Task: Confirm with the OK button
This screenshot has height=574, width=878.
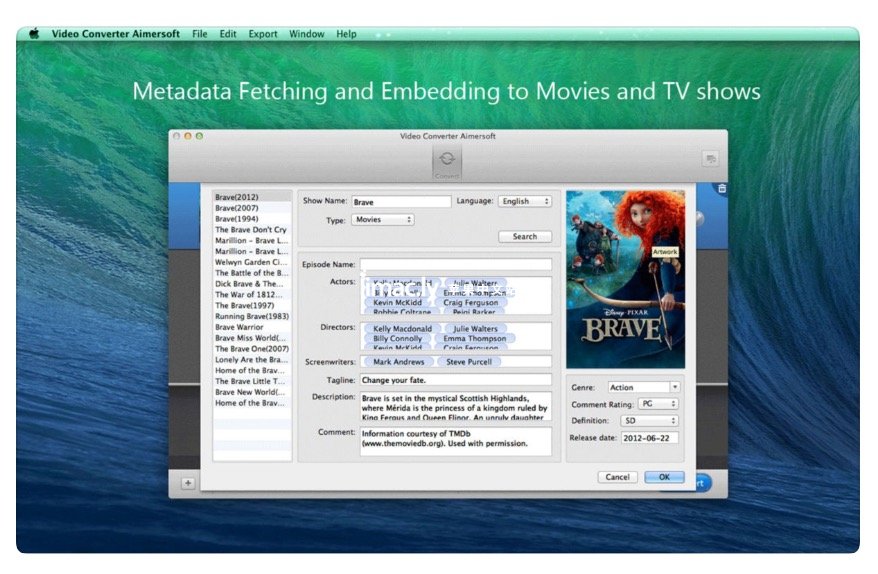Action: pos(664,477)
